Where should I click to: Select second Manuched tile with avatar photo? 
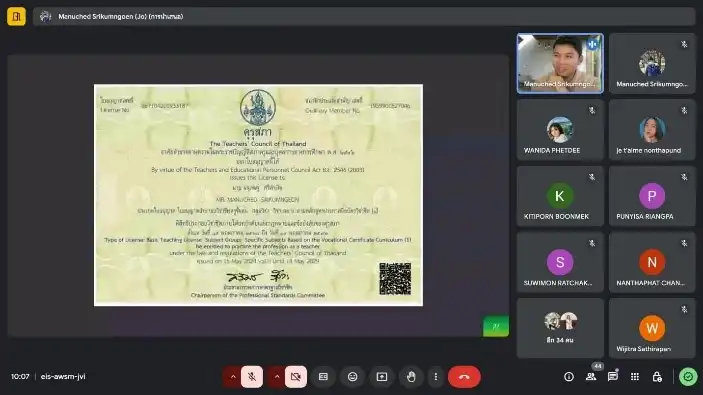(x=652, y=63)
